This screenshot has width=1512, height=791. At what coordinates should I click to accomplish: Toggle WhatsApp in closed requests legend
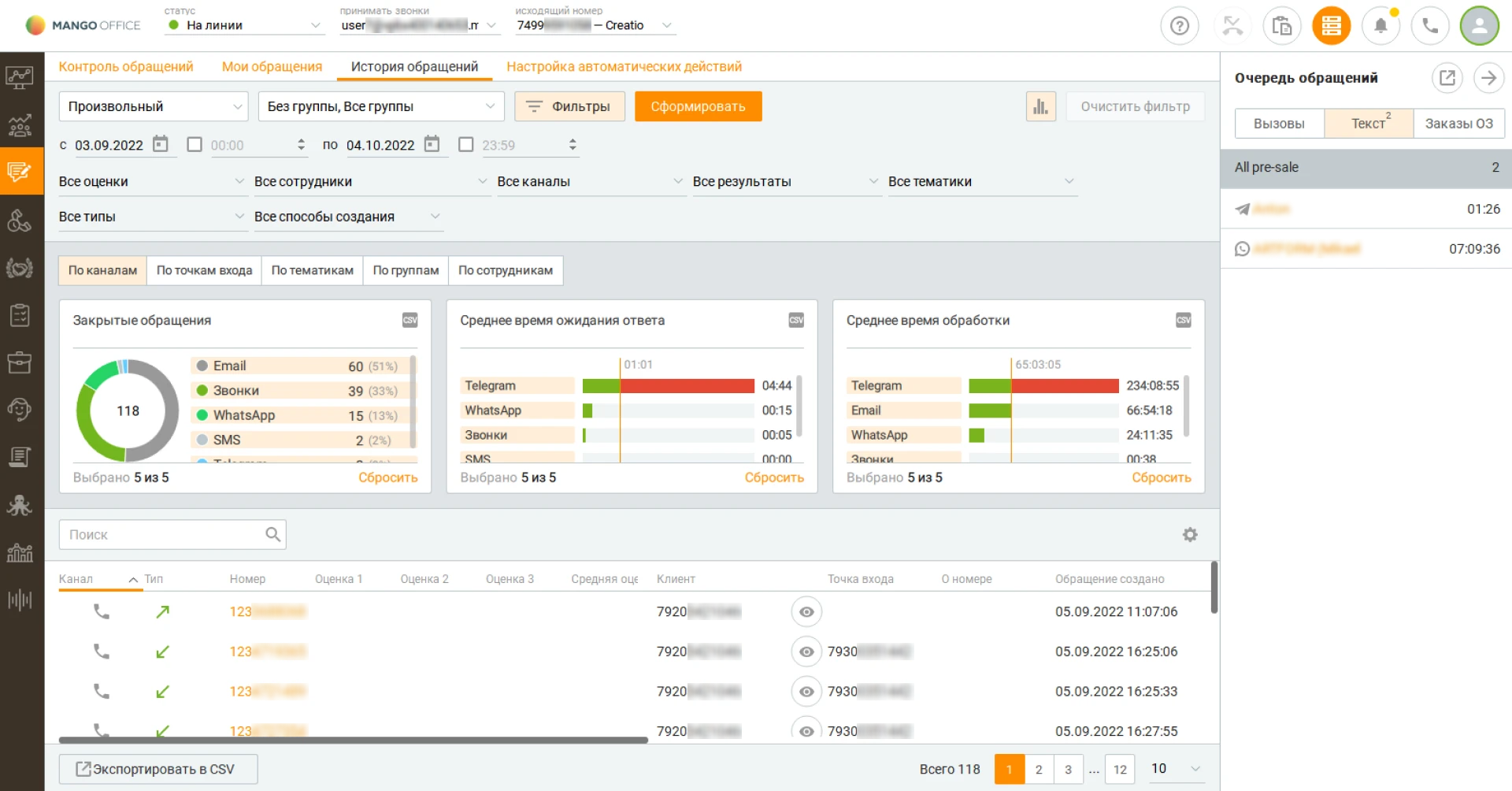click(299, 415)
